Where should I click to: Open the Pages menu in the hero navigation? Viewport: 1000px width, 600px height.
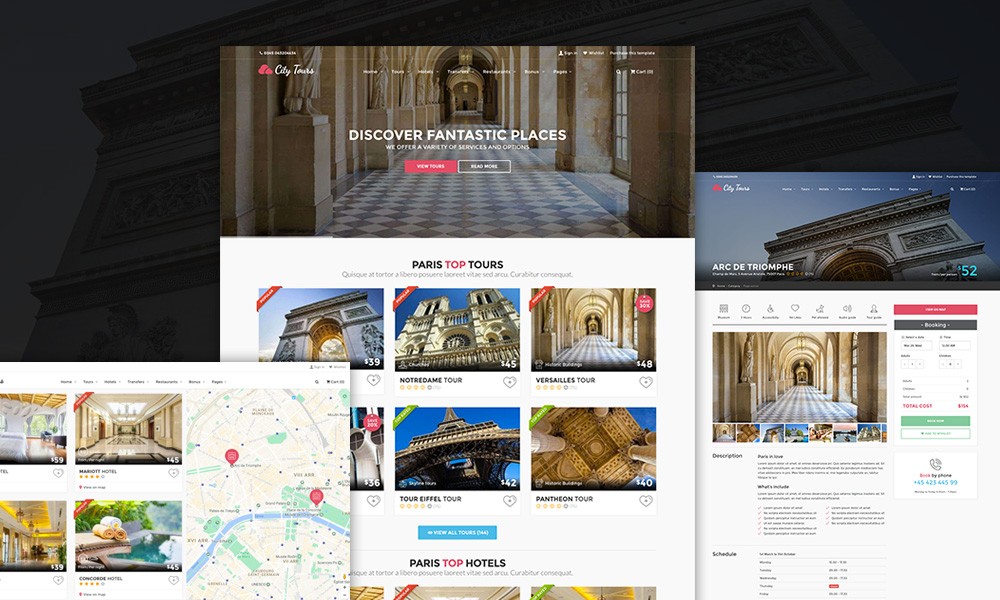pos(562,72)
